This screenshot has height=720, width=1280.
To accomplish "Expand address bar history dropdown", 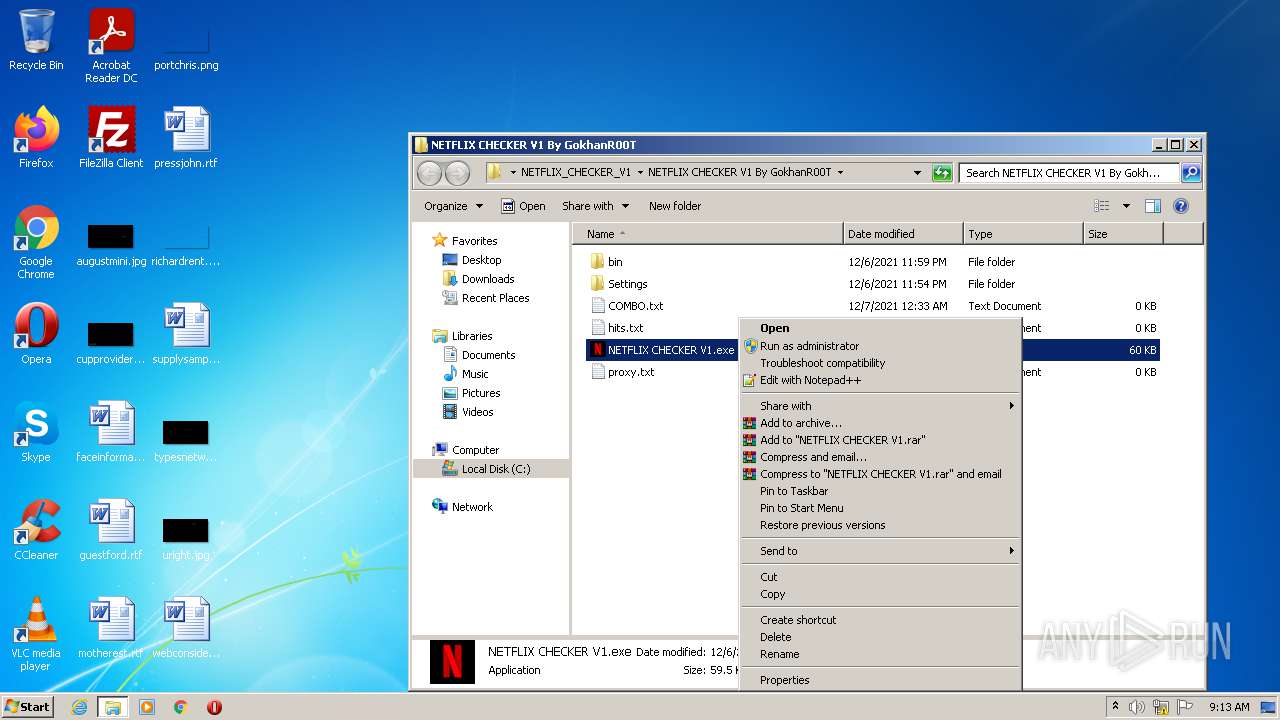I will [917, 172].
